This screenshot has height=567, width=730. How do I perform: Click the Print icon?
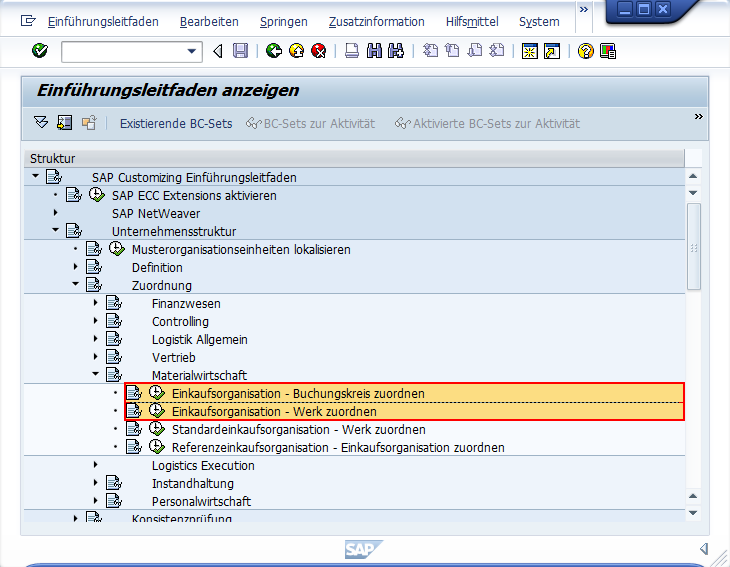point(352,51)
